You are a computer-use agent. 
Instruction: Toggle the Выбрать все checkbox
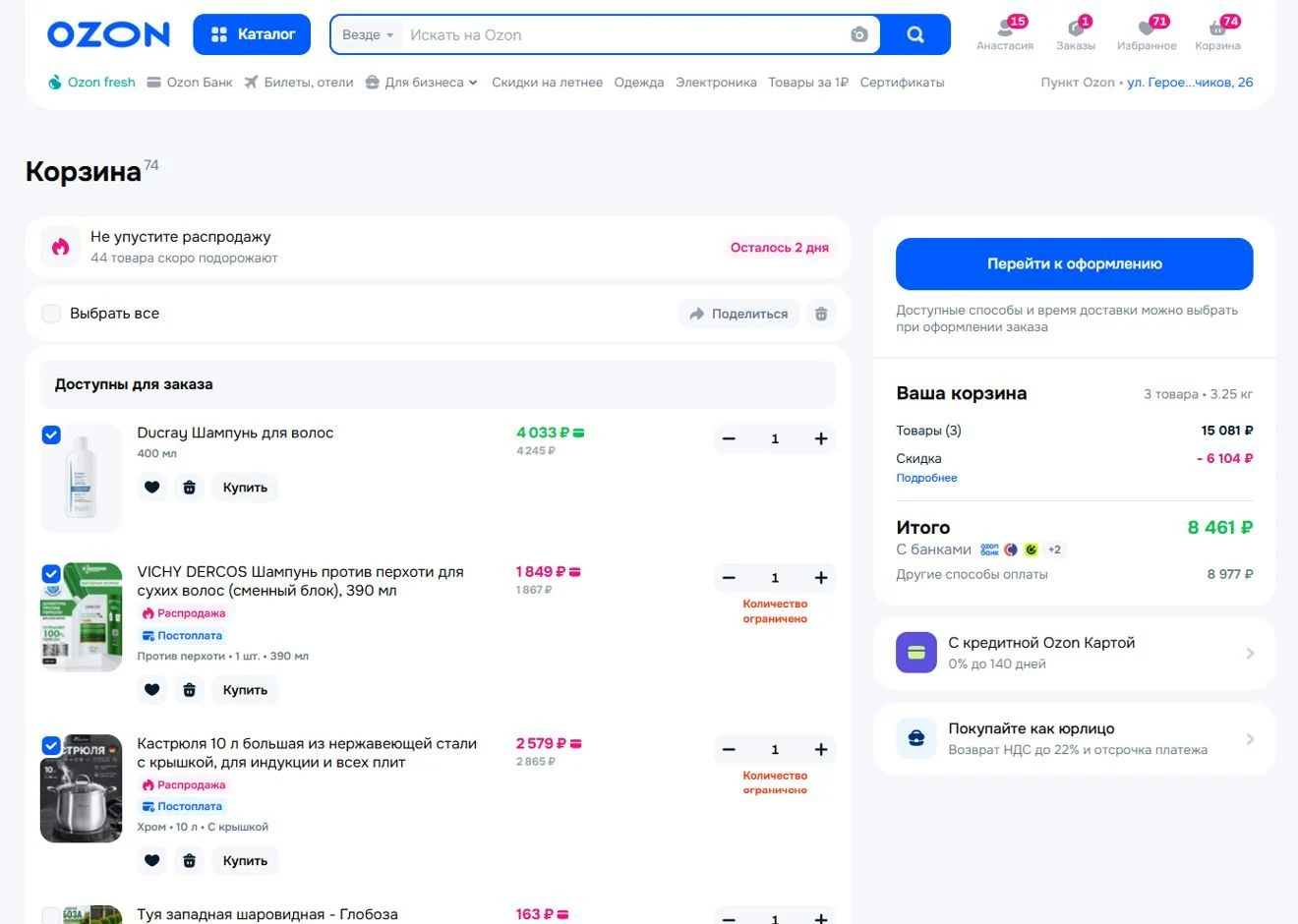(51, 314)
